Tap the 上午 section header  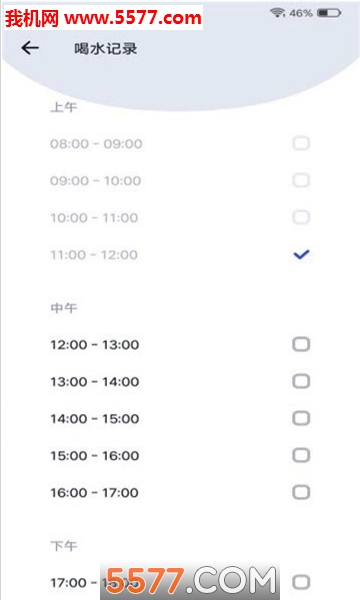[64, 107]
